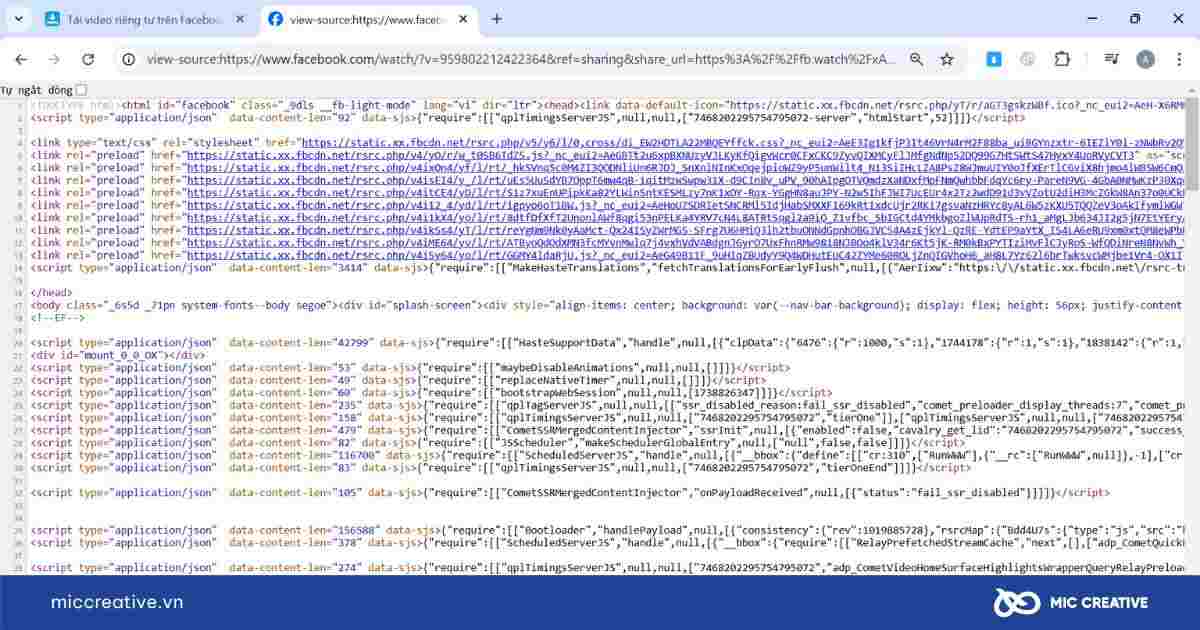Click the data-content-len '116700' value
This screenshot has height=630, width=1200.
click(x=359, y=456)
